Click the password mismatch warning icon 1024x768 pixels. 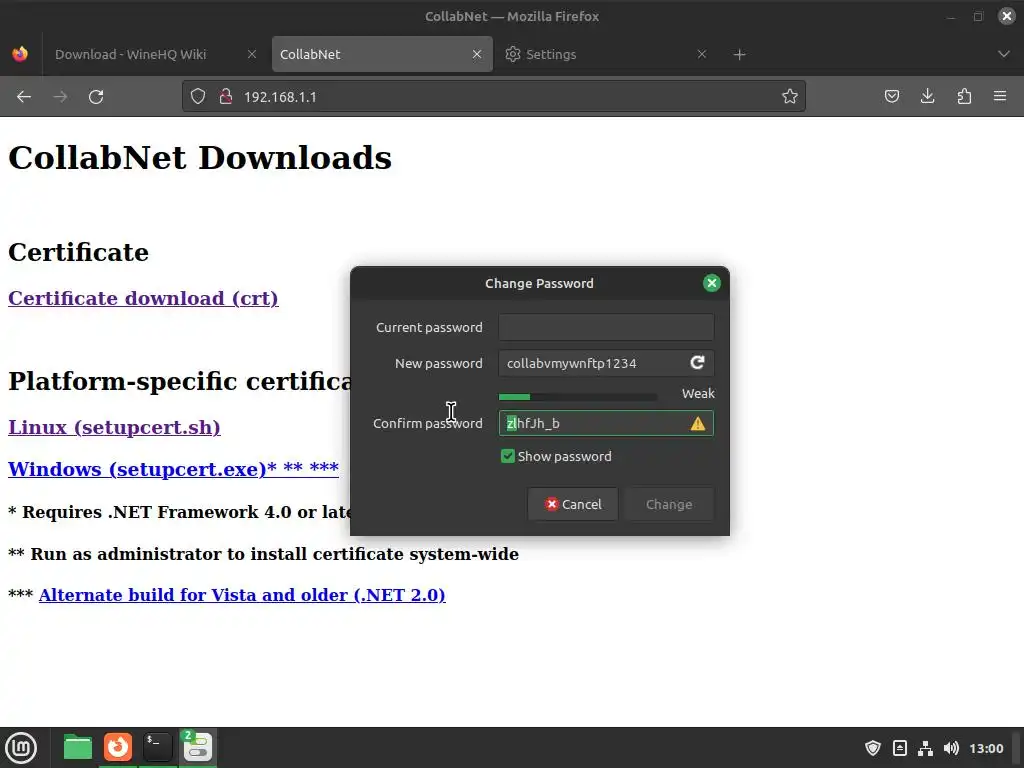tap(697, 424)
